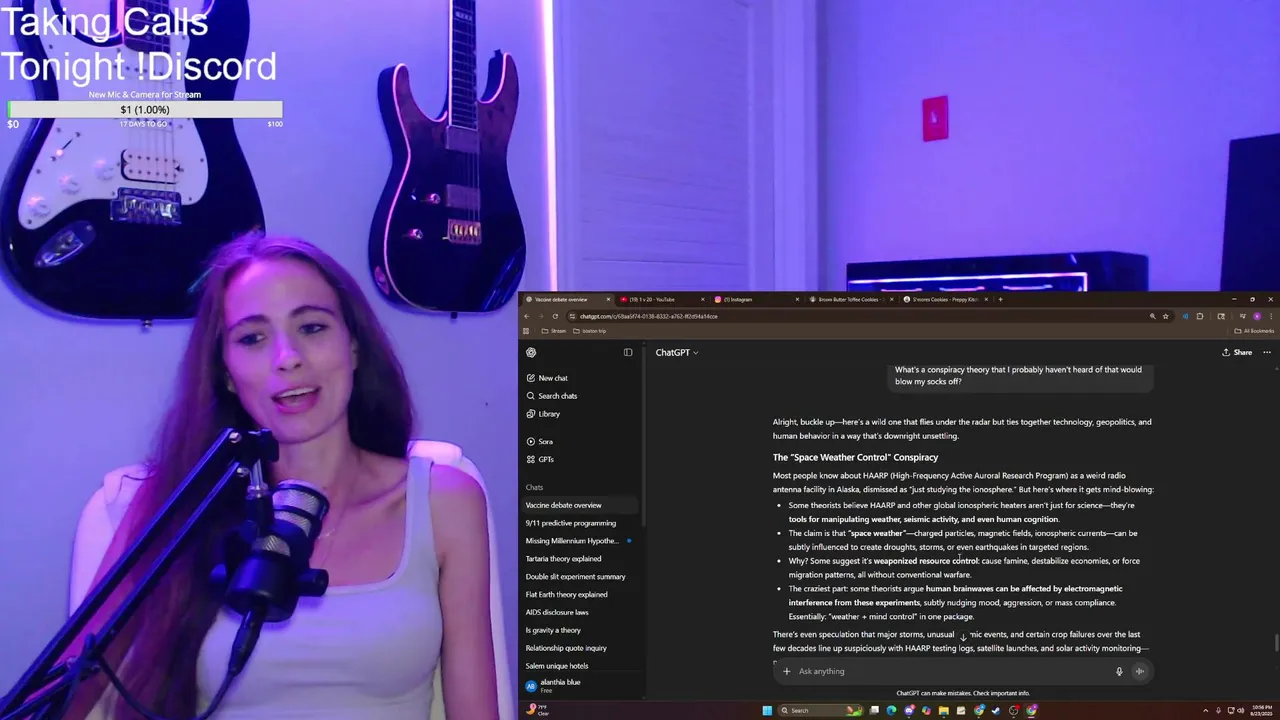The width and height of the screenshot is (1280, 720).
Task: Open the apps grid on the bookmarks bar
Action: pyautogui.click(x=526, y=331)
